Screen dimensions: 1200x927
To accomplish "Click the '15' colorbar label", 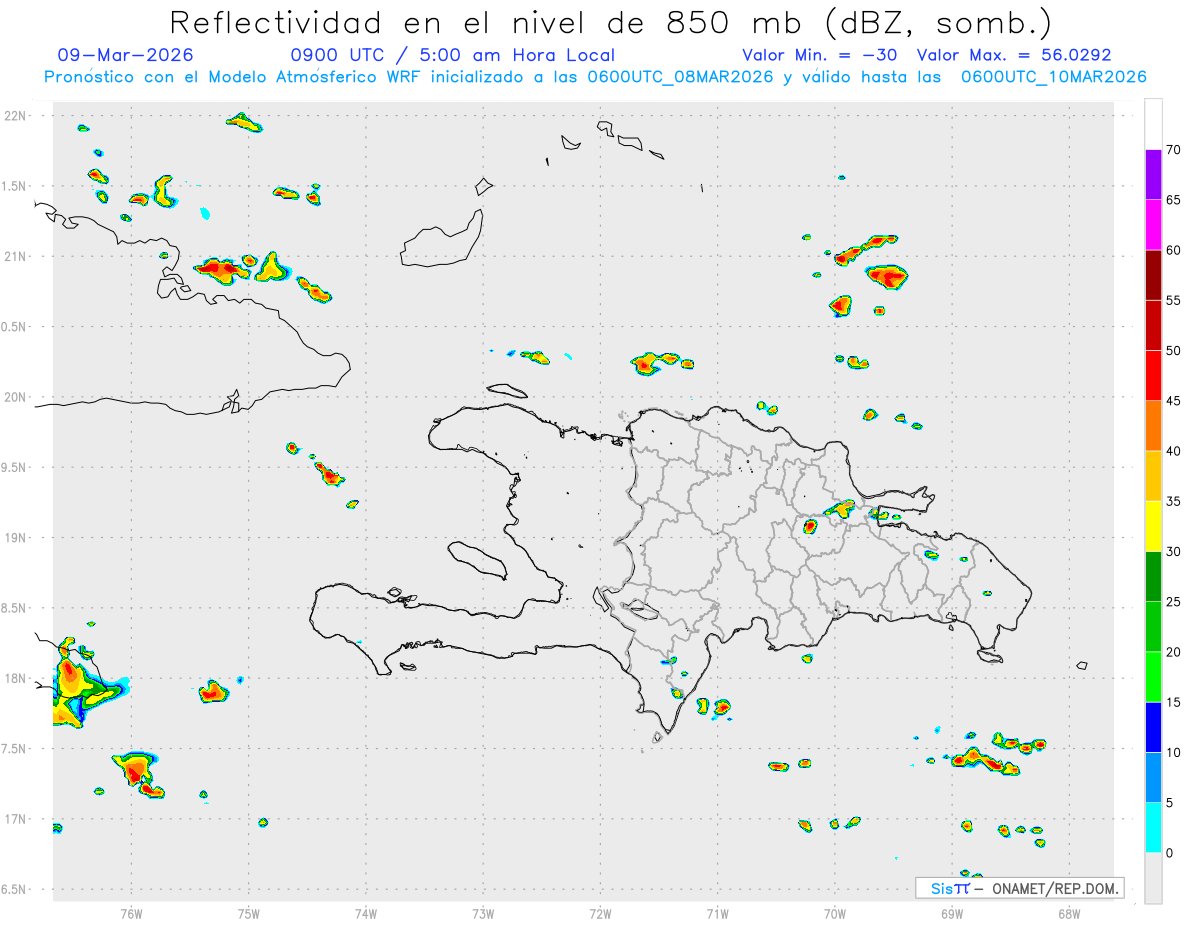I will (x=1173, y=703).
